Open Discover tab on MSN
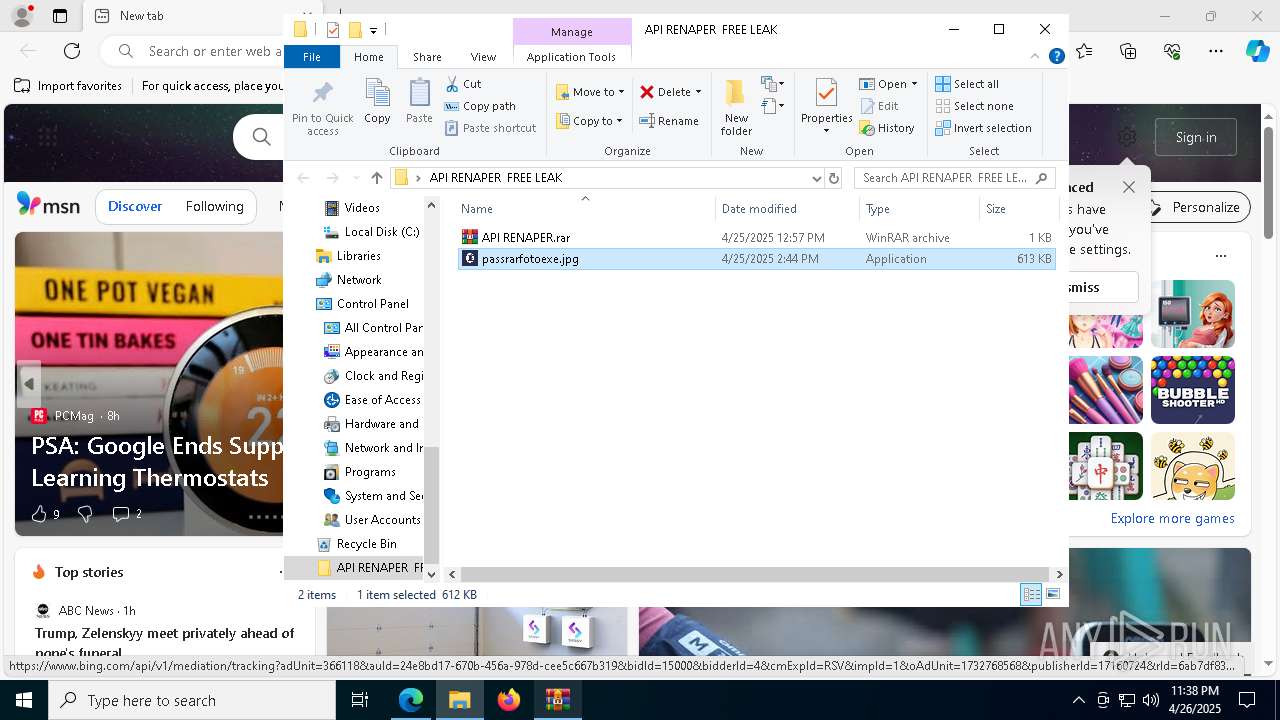 [x=135, y=206]
